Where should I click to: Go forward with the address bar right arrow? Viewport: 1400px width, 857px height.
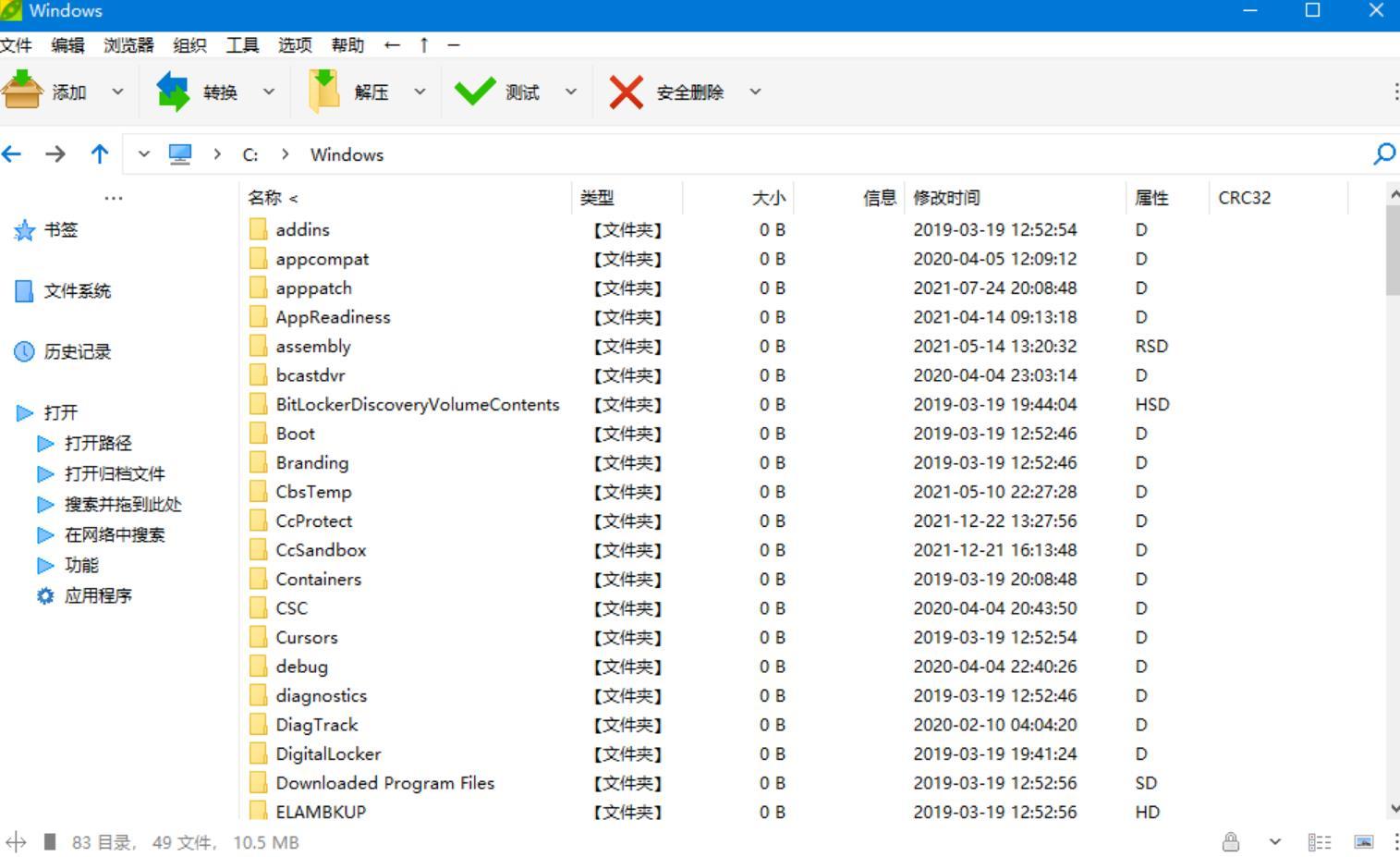pos(55,154)
